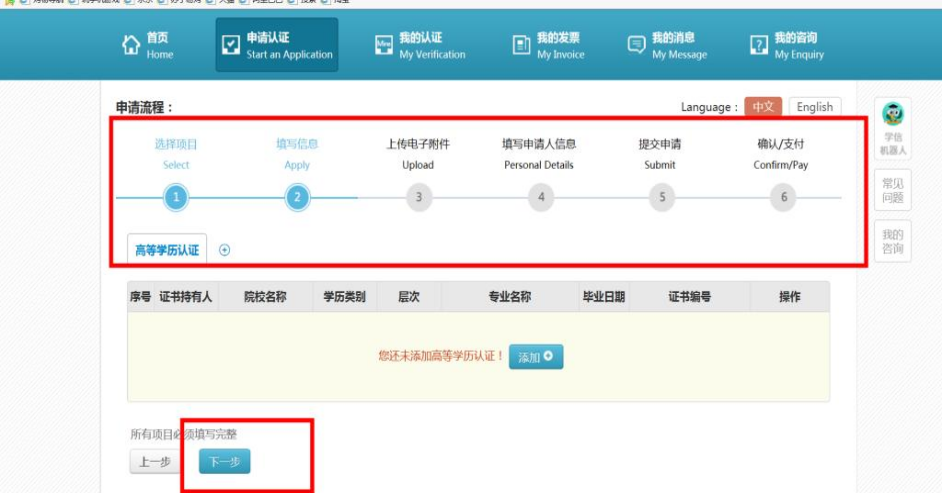
Task: Click the 学信机器人 robot avatar
Action: point(893,114)
